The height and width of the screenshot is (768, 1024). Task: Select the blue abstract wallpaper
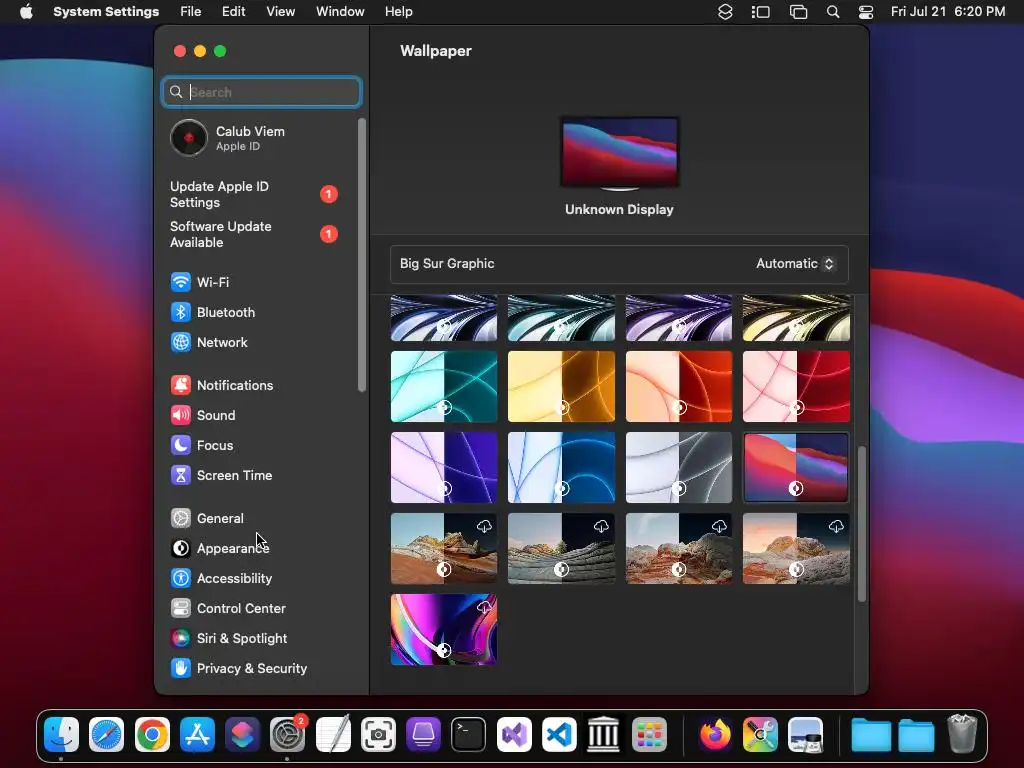pyautogui.click(x=562, y=468)
